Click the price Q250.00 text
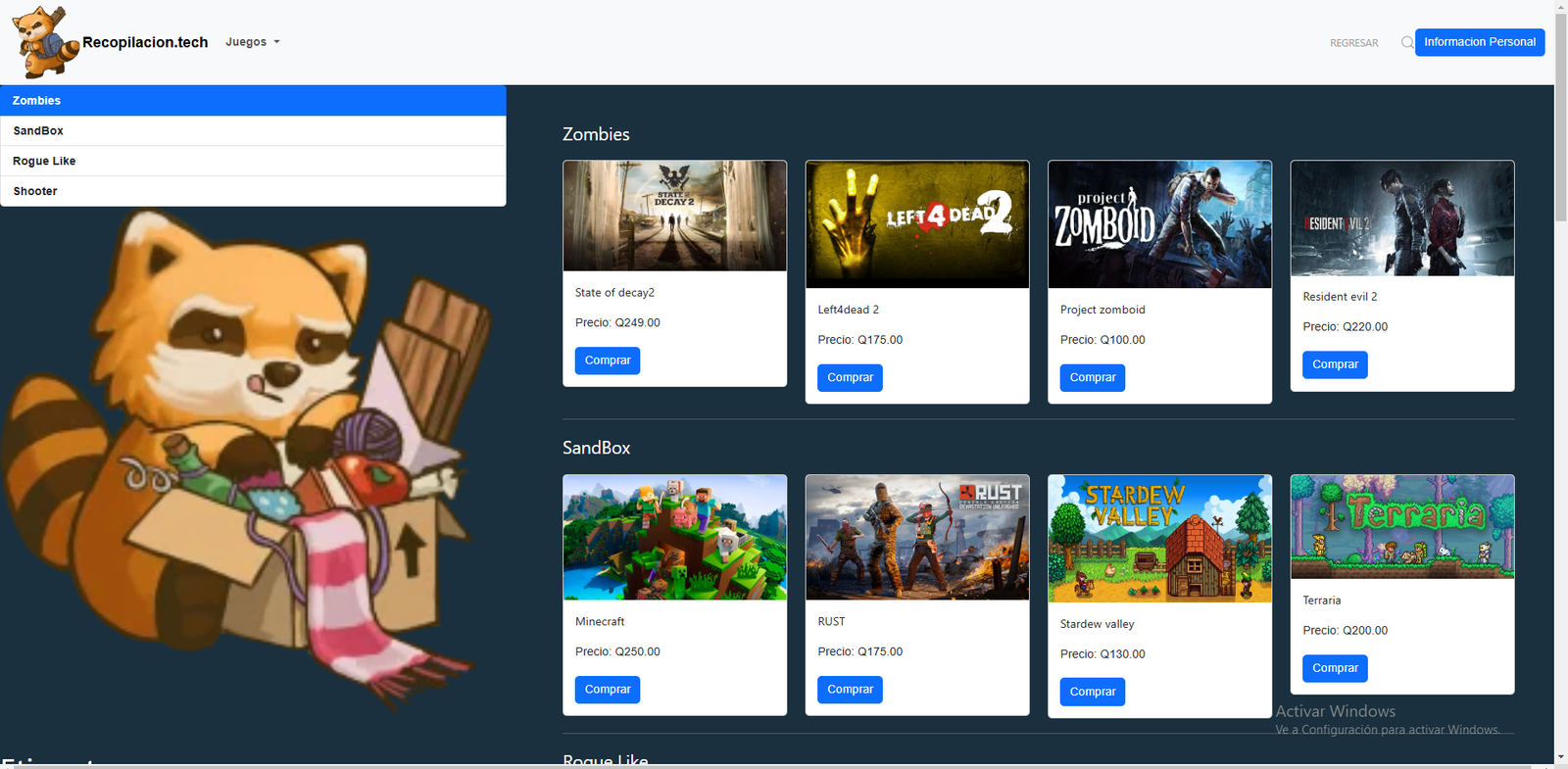This screenshot has height=769, width=1568. coord(637,651)
